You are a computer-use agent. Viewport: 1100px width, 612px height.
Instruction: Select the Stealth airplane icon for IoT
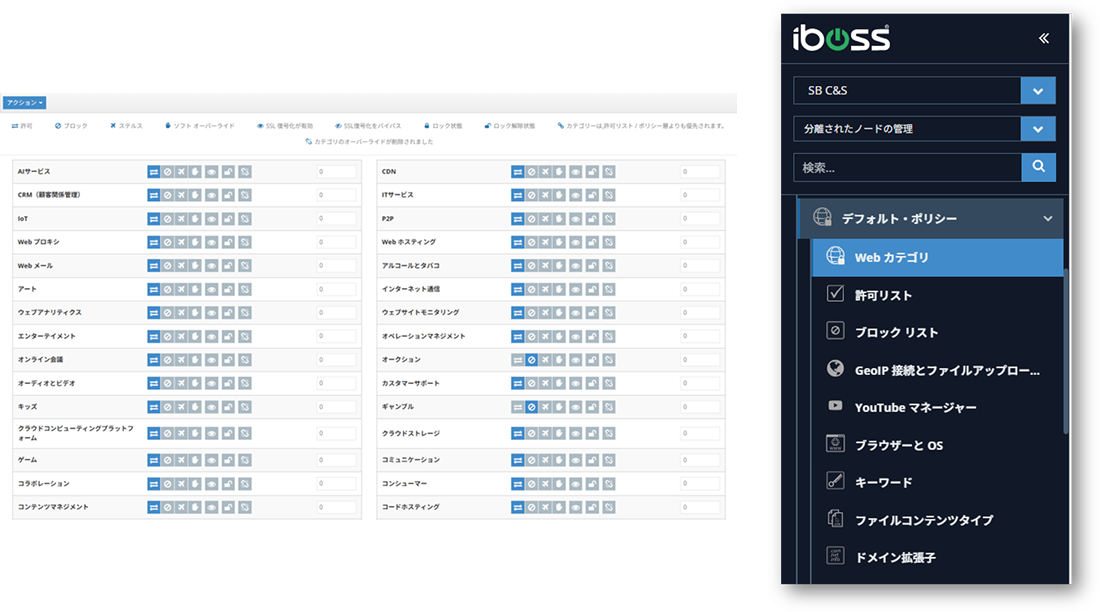[x=181, y=218]
